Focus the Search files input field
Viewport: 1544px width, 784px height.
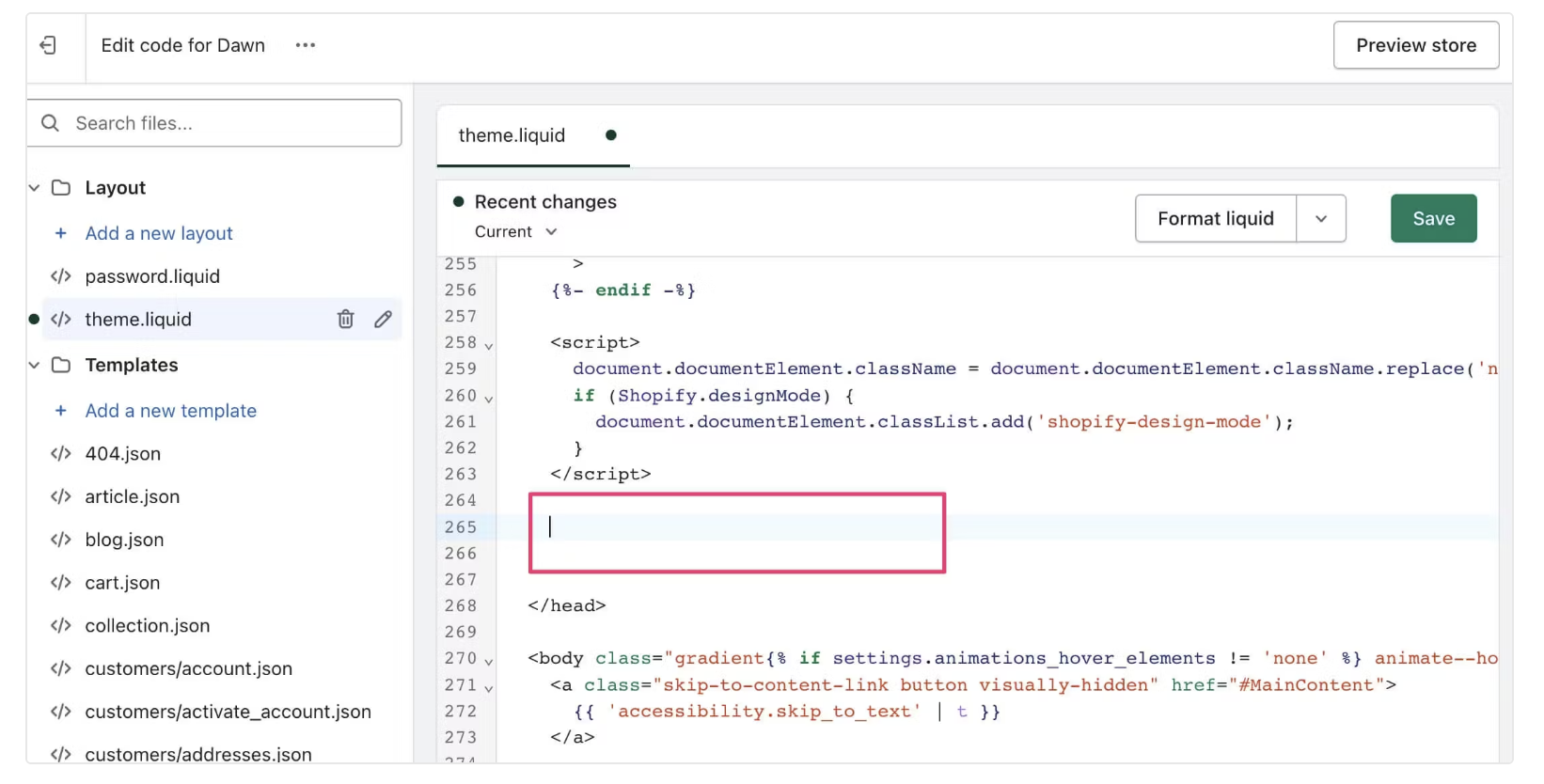[x=214, y=123]
